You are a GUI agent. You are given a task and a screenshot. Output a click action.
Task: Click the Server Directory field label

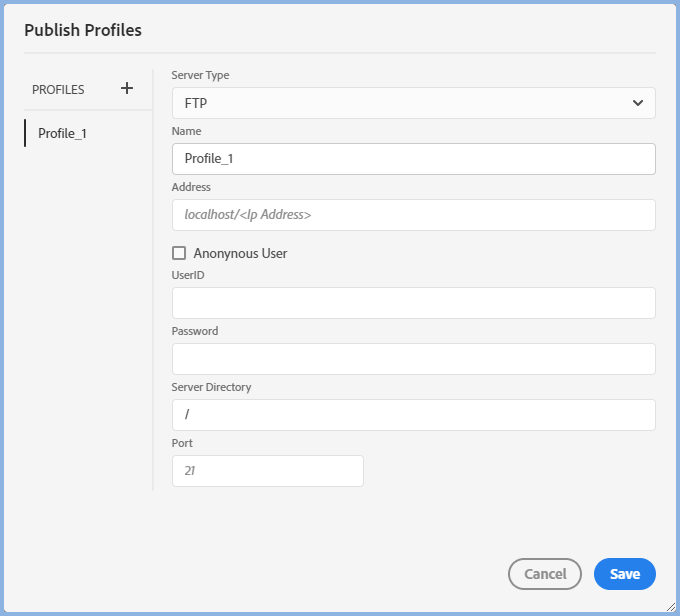click(211, 387)
